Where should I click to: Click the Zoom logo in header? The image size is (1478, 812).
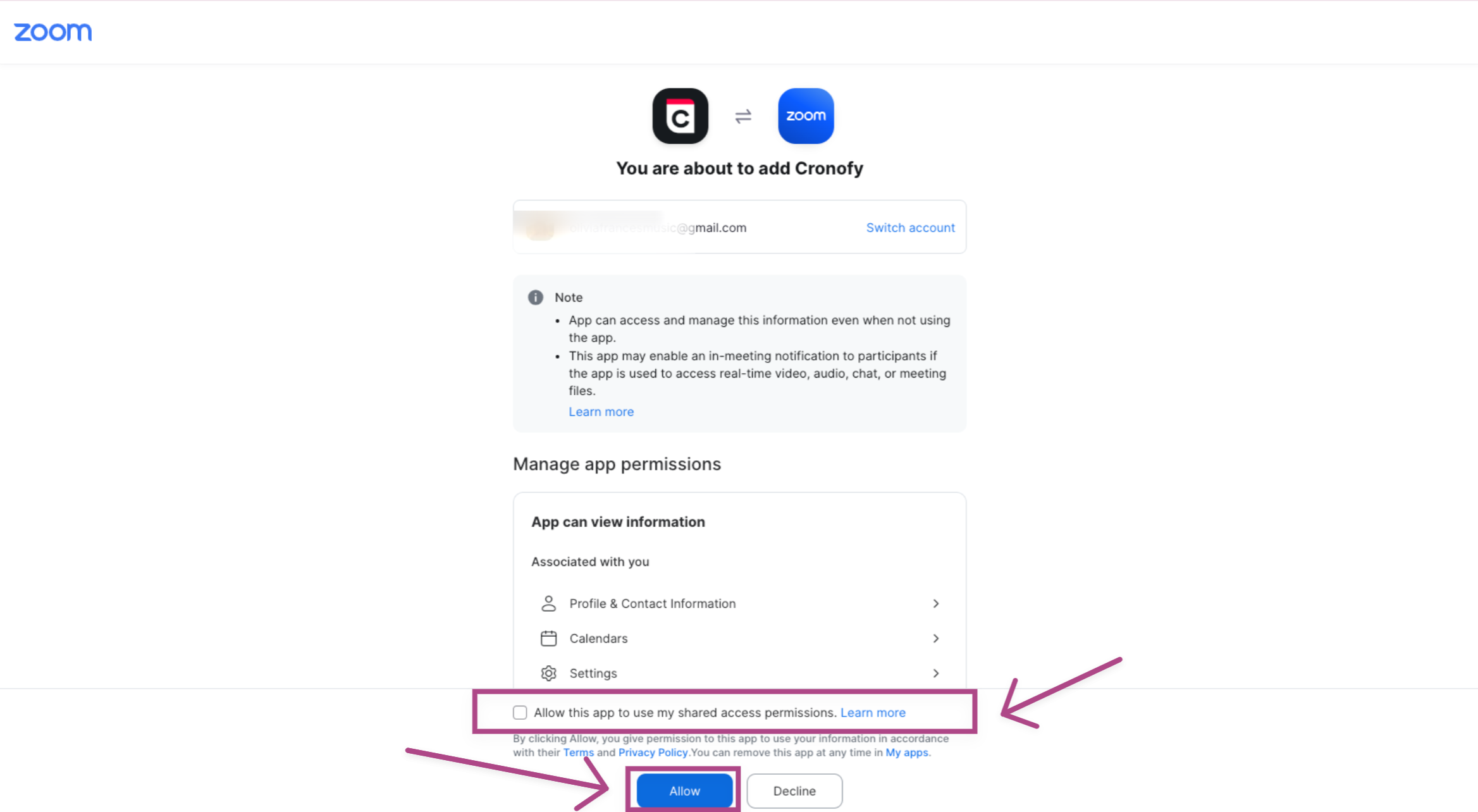(53, 32)
